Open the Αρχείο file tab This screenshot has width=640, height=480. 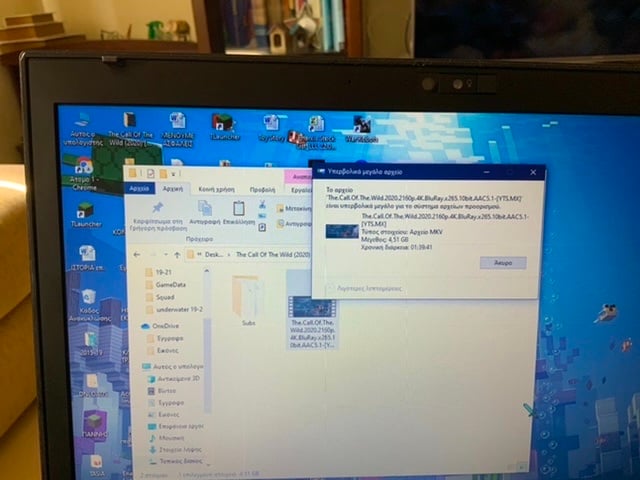click(139, 188)
